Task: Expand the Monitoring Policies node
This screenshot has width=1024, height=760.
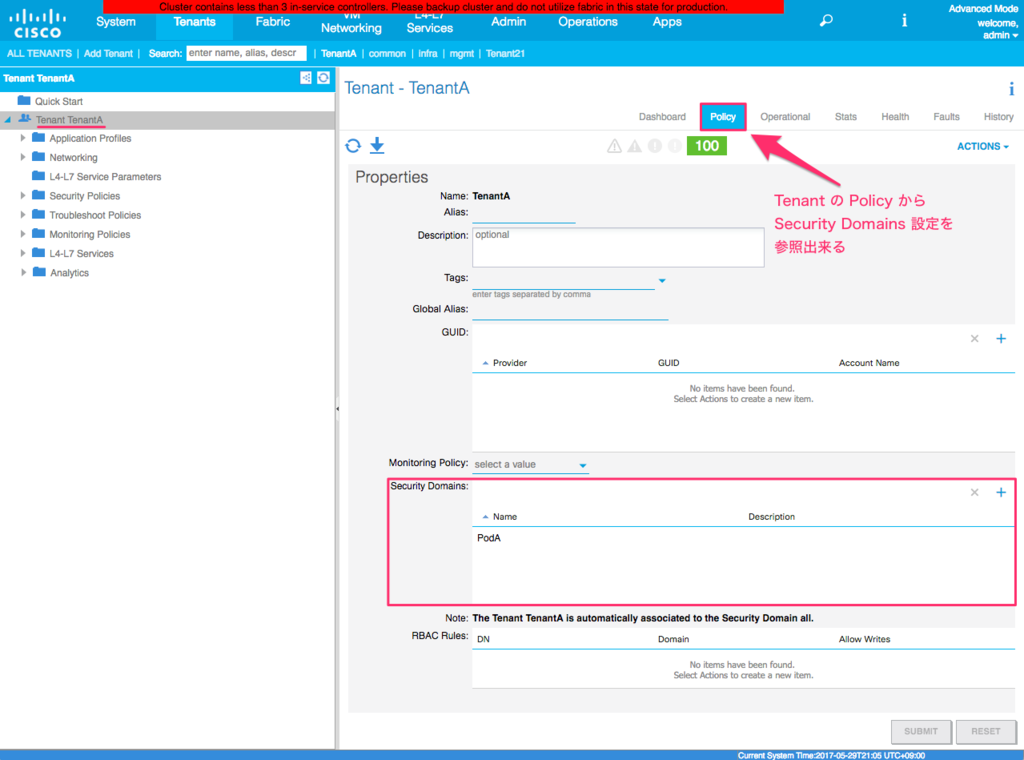Action: point(23,234)
